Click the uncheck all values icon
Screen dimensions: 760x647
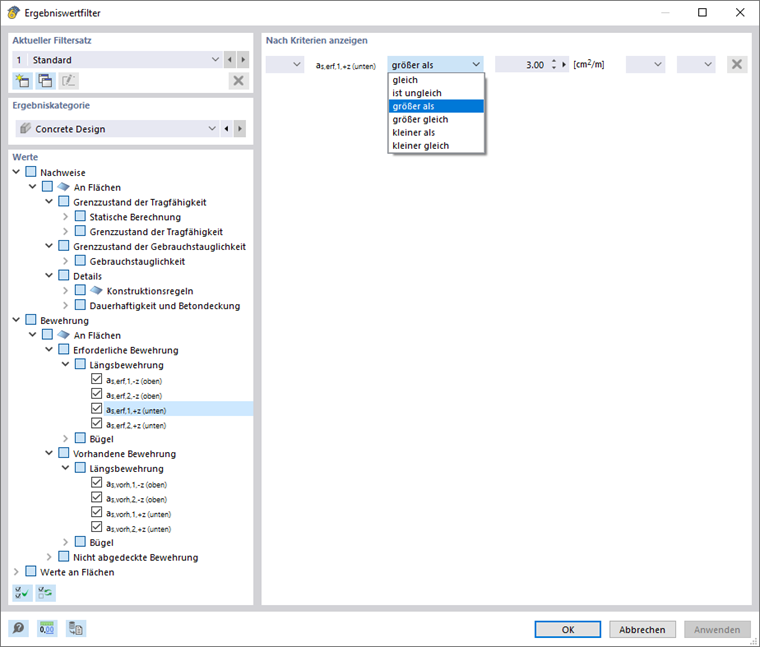[46, 592]
